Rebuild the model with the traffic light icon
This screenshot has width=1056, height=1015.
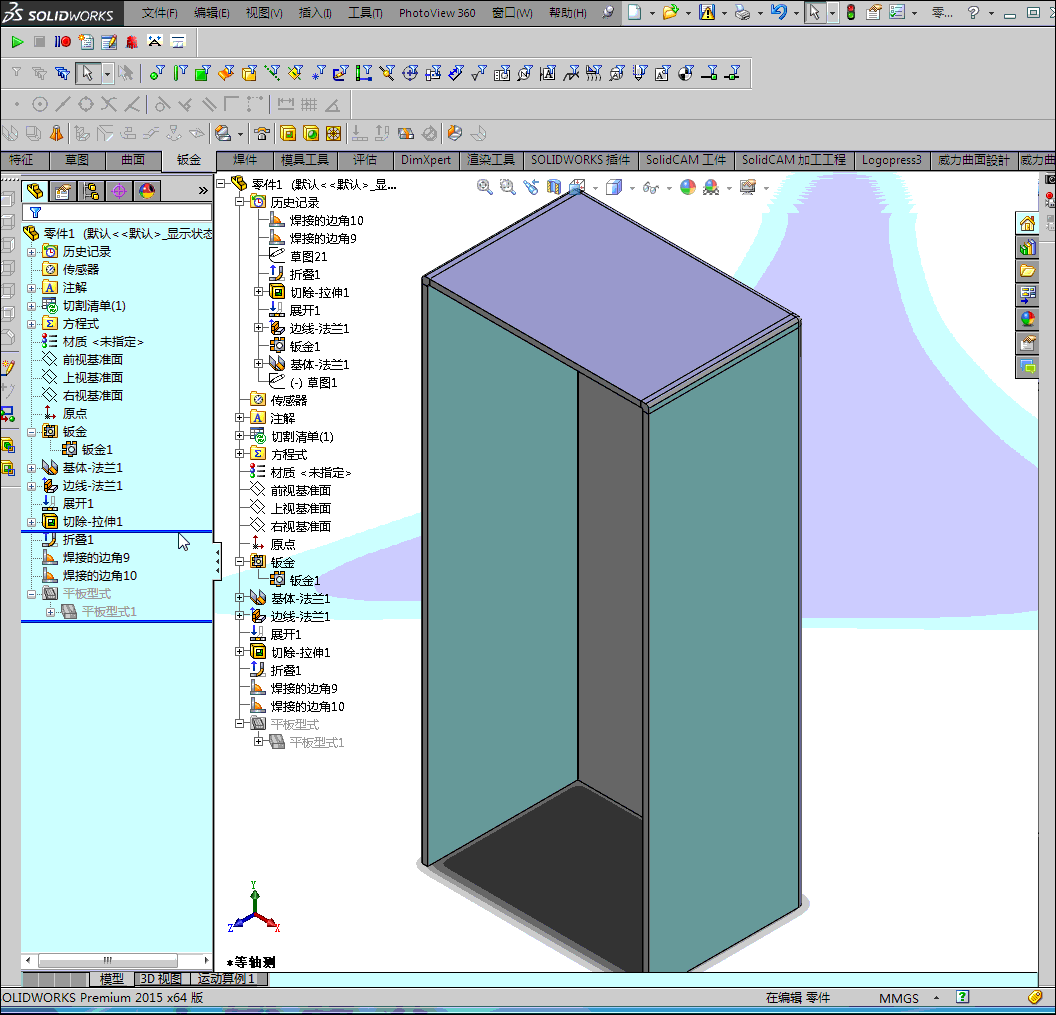[x=851, y=12]
